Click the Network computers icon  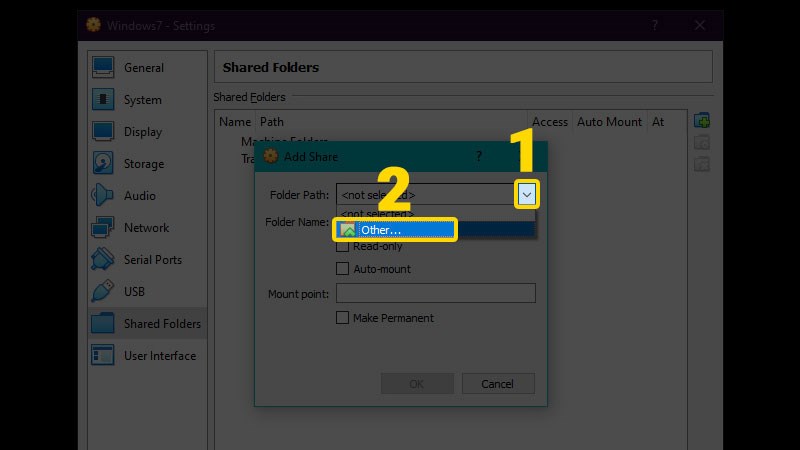point(103,228)
